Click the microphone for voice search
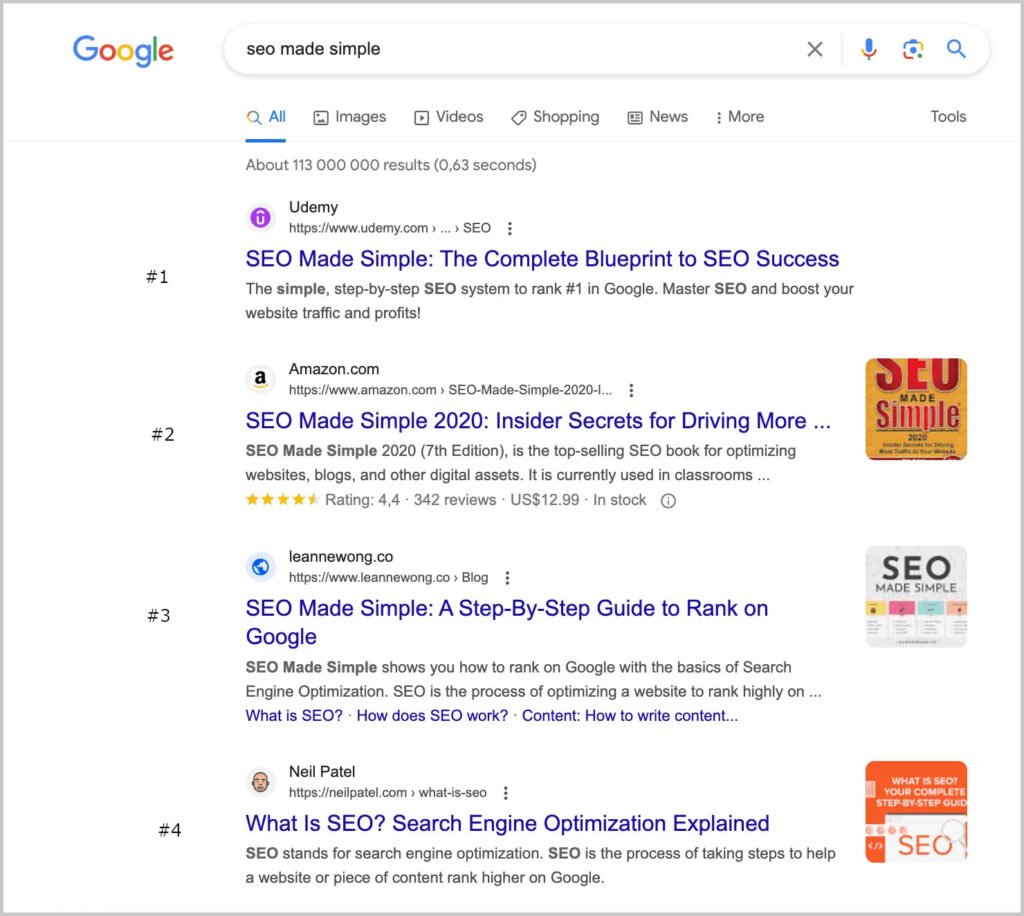 [868, 48]
